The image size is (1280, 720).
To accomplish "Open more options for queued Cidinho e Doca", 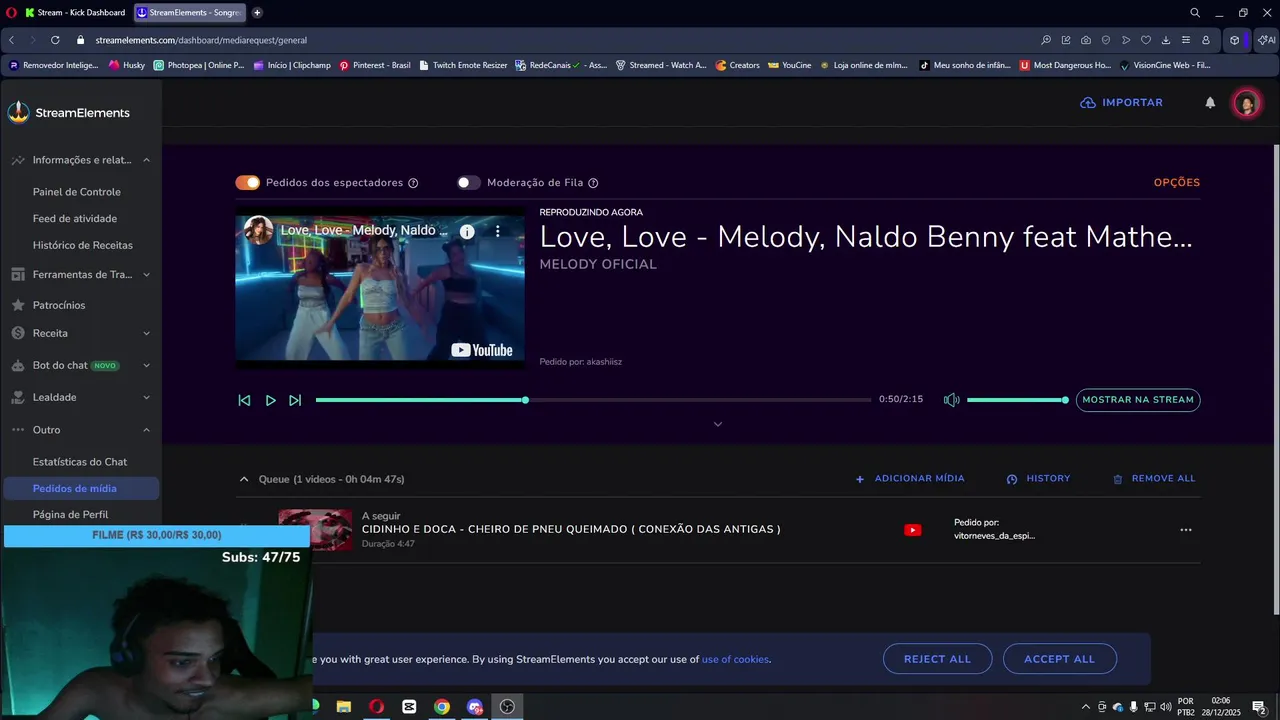I will click(x=1186, y=530).
